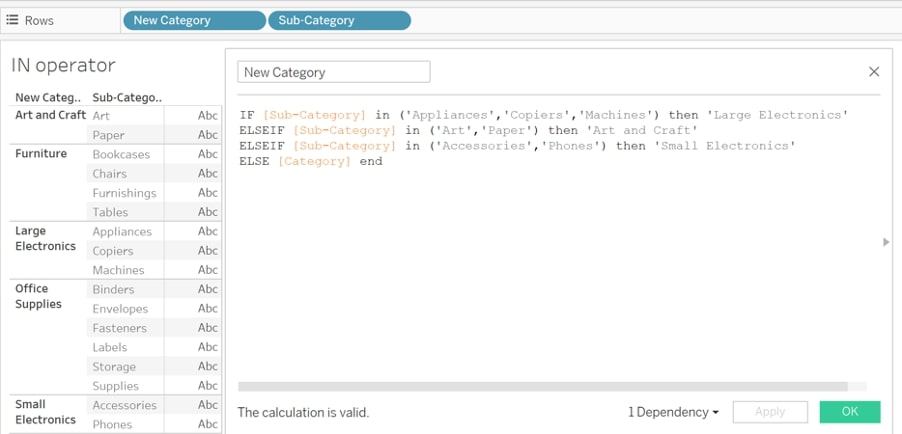Close the calculation editor dialog

(874, 72)
